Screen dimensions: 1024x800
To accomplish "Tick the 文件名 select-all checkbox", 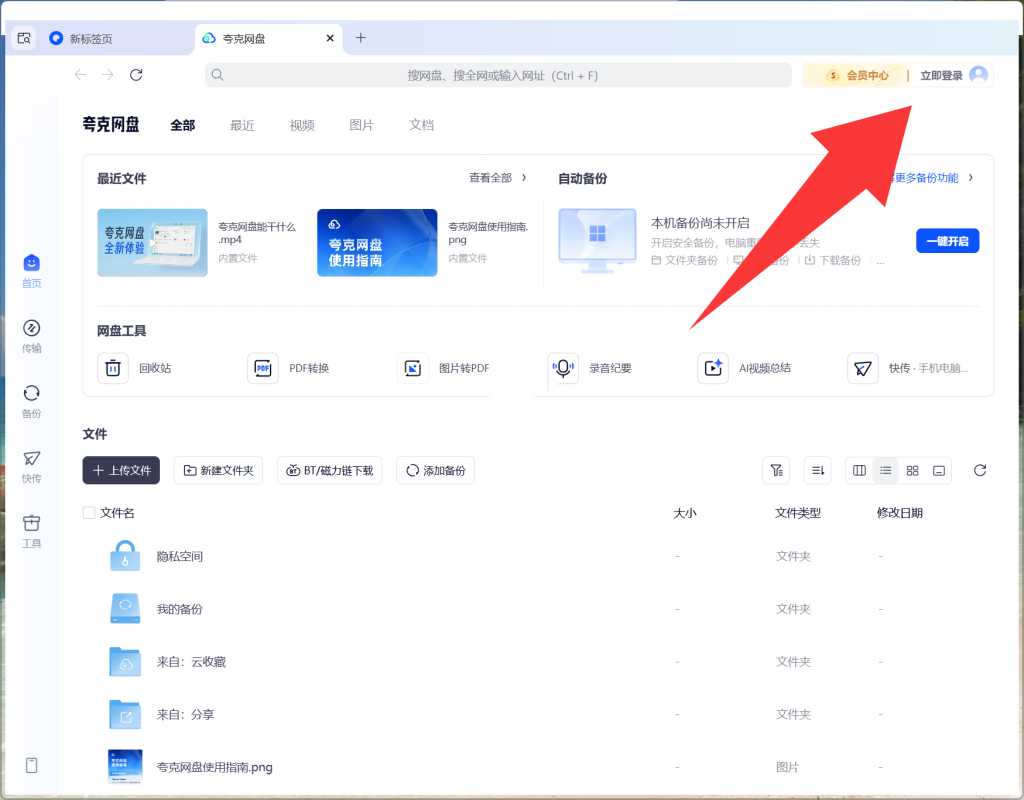I will coord(89,513).
